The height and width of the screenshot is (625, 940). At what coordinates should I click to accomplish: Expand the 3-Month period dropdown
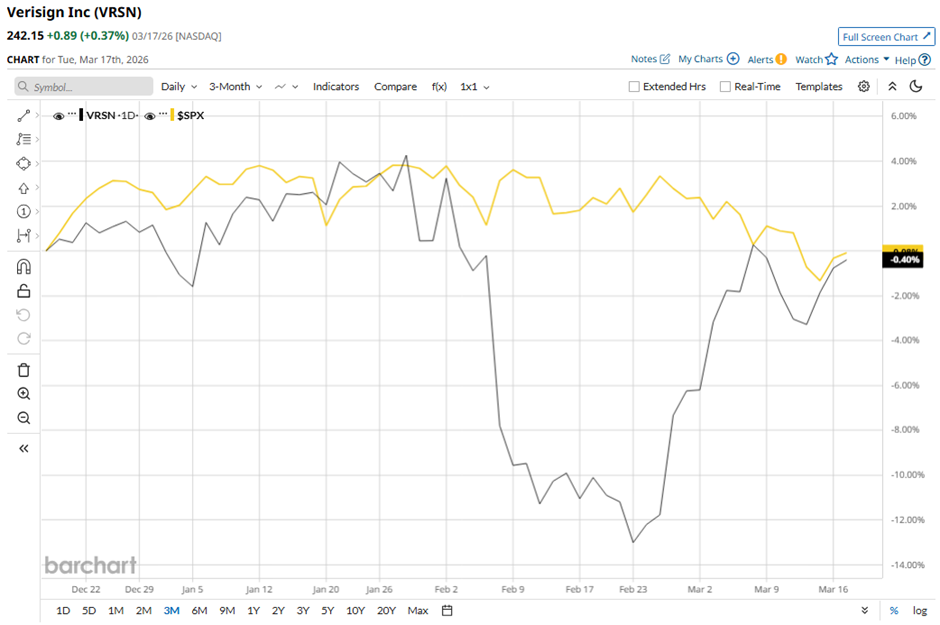tap(235, 87)
